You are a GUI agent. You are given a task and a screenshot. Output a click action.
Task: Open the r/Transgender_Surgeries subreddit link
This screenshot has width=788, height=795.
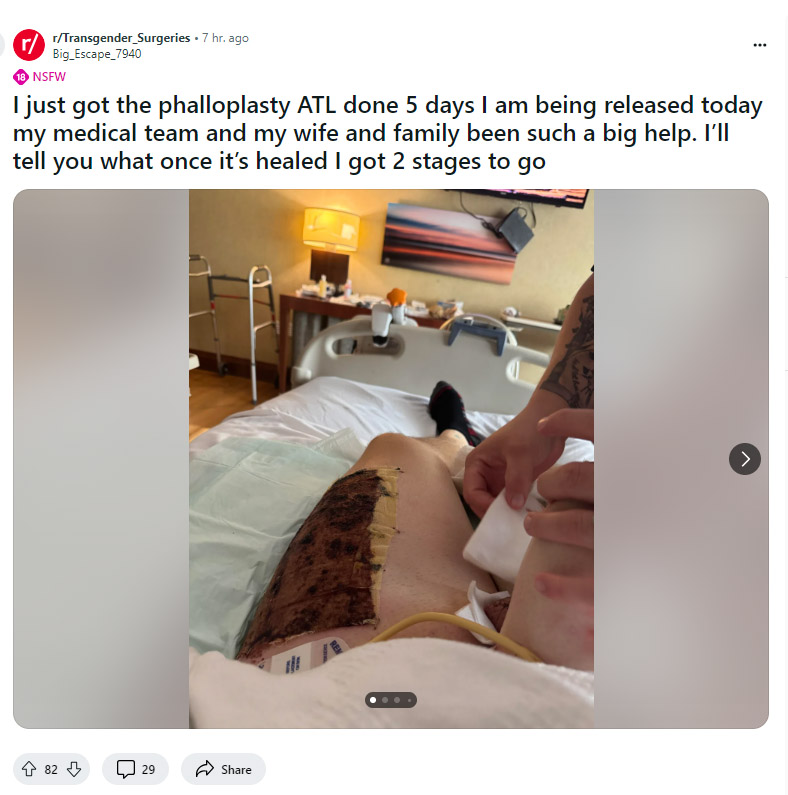pos(121,38)
